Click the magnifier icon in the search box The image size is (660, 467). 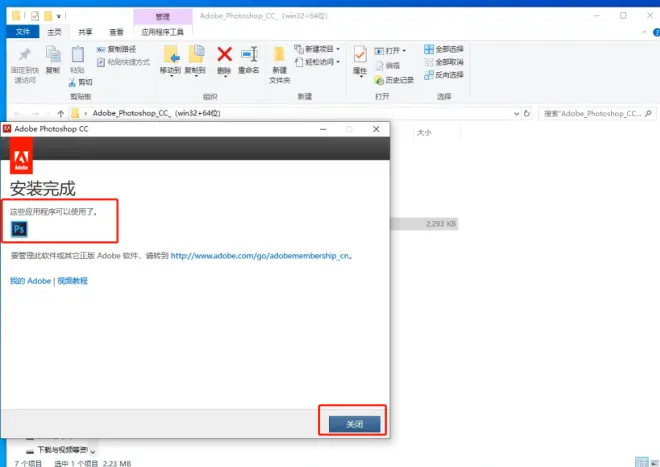tap(649, 113)
